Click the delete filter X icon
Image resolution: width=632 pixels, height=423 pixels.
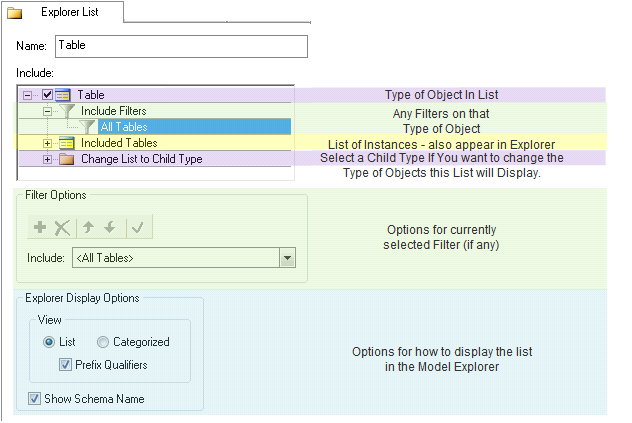click(x=62, y=228)
